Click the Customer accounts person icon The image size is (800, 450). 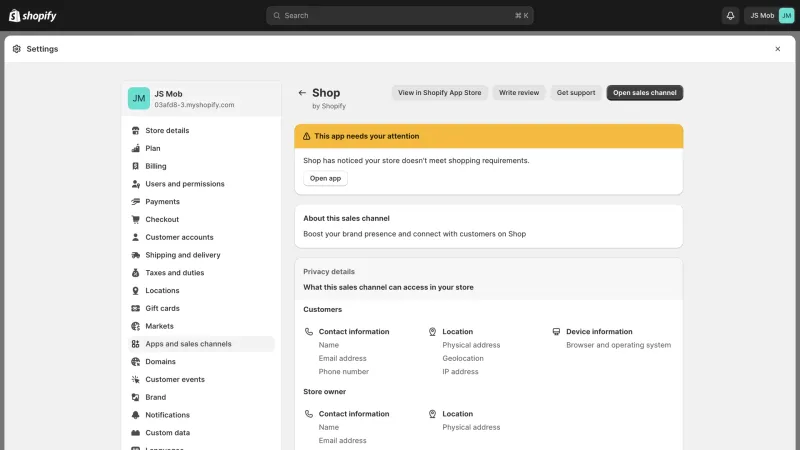(135, 237)
